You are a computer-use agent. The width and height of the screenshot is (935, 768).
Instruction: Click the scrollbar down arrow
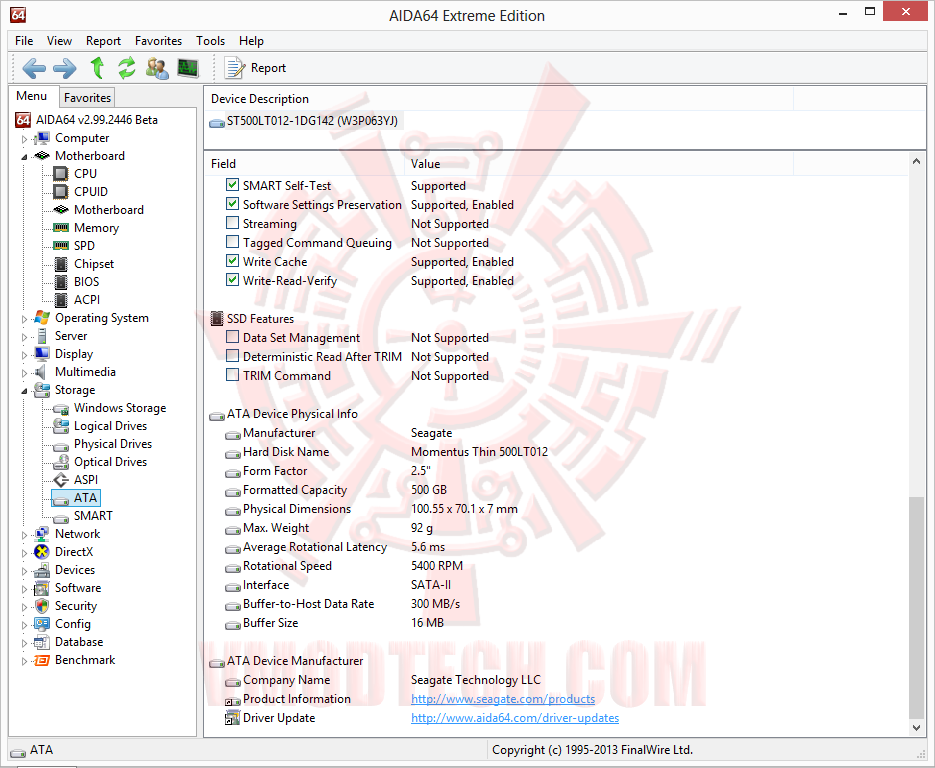916,727
